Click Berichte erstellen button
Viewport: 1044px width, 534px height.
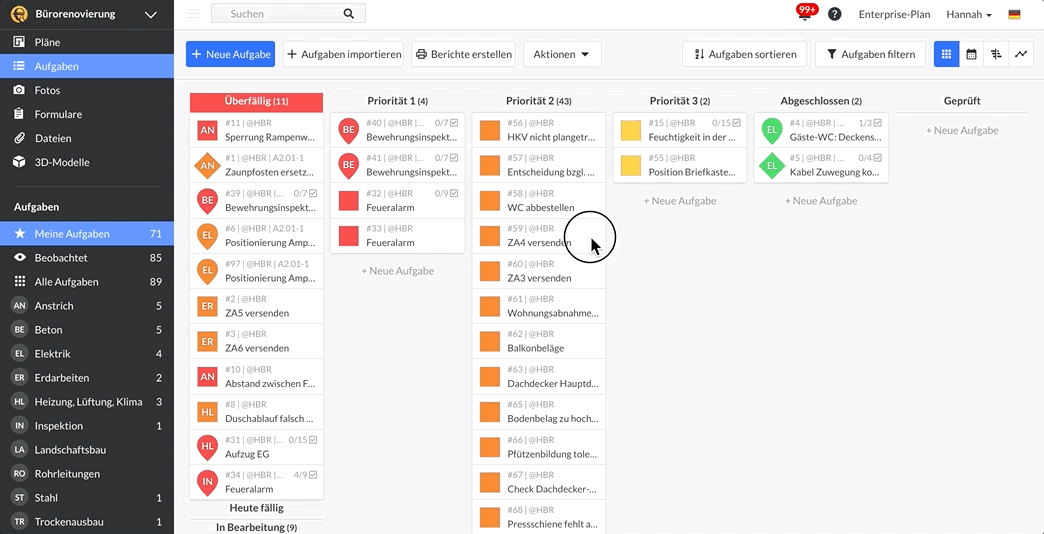coord(464,54)
